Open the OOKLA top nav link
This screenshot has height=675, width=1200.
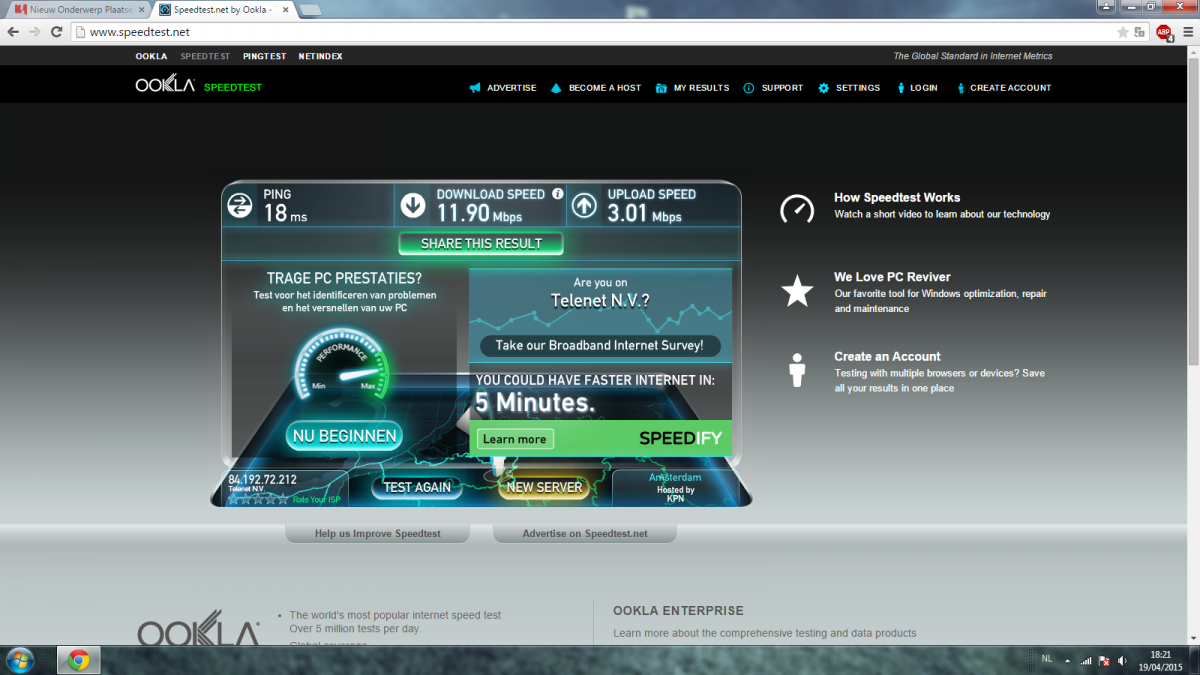click(x=151, y=56)
